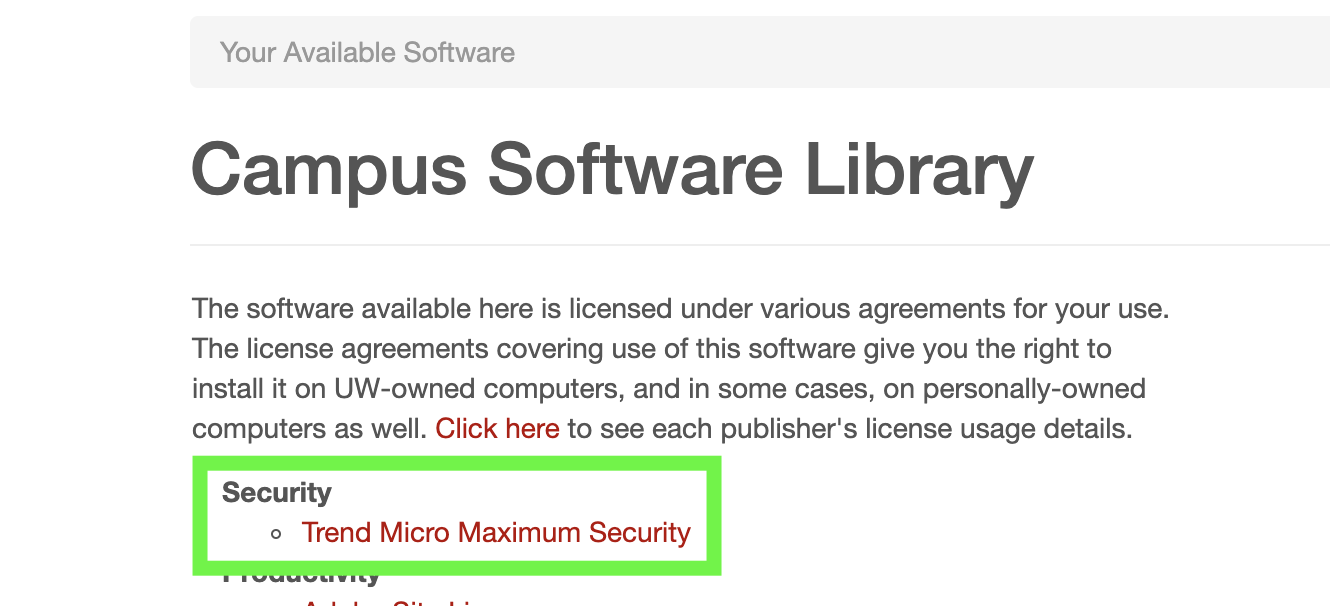Viewport: 1330px width, 606px height.
Task: Click the phrase 'UW-owned computers' in the paragraph
Action: tap(483, 388)
